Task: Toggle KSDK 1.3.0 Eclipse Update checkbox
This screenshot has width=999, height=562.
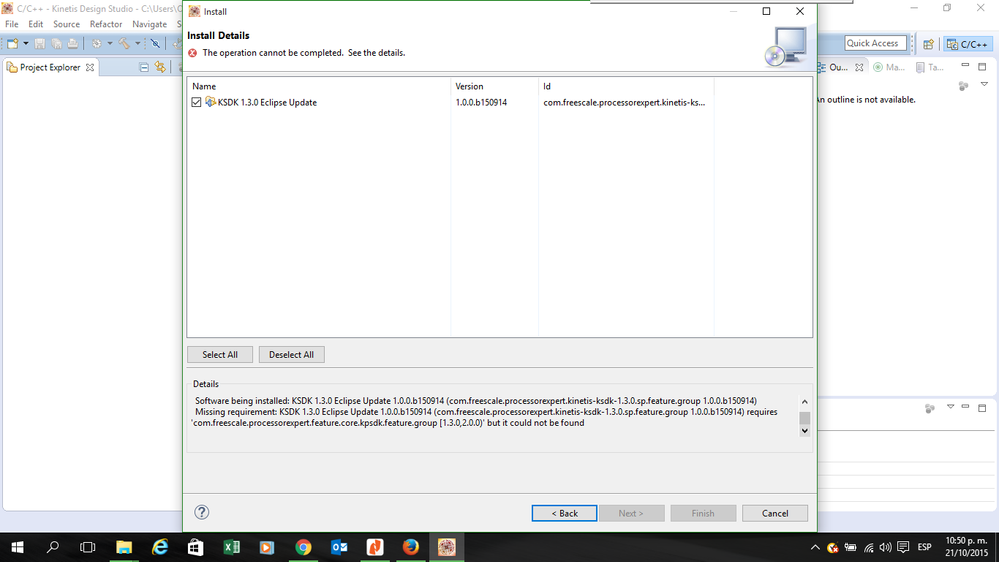Action: [196, 102]
